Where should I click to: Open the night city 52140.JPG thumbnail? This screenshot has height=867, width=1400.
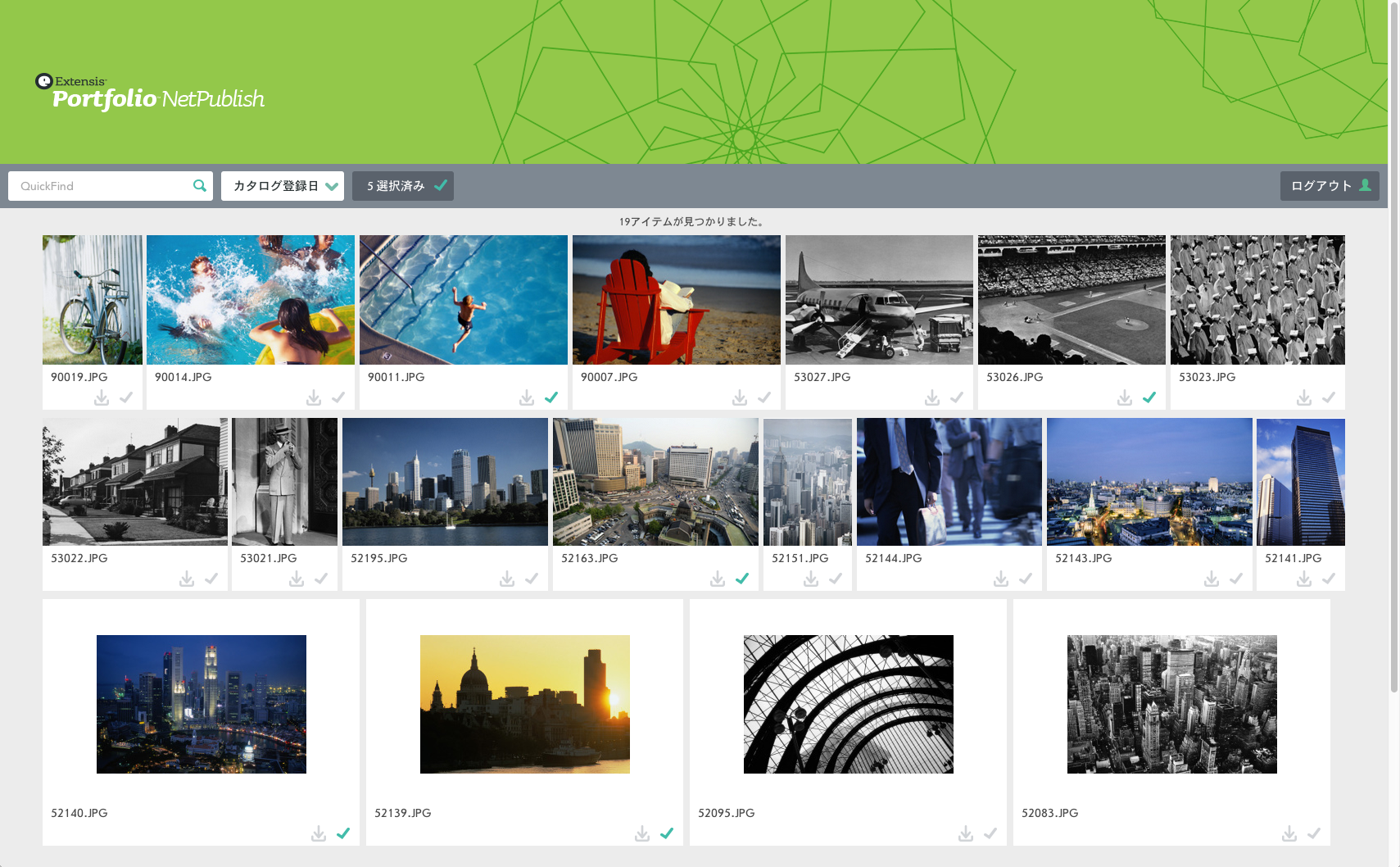click(202, 704)
